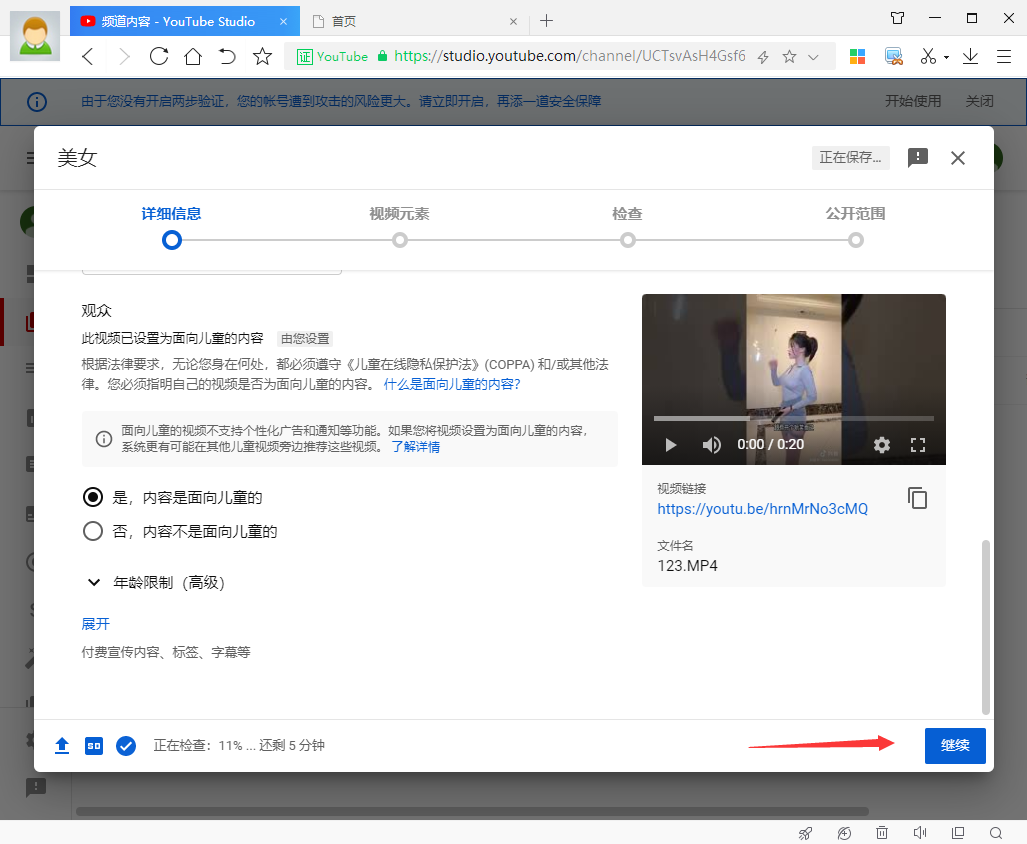Copy the video link with copy icon
Image resolution: width=1027 pixels, height=844 pixels.
tap(918, 498)
